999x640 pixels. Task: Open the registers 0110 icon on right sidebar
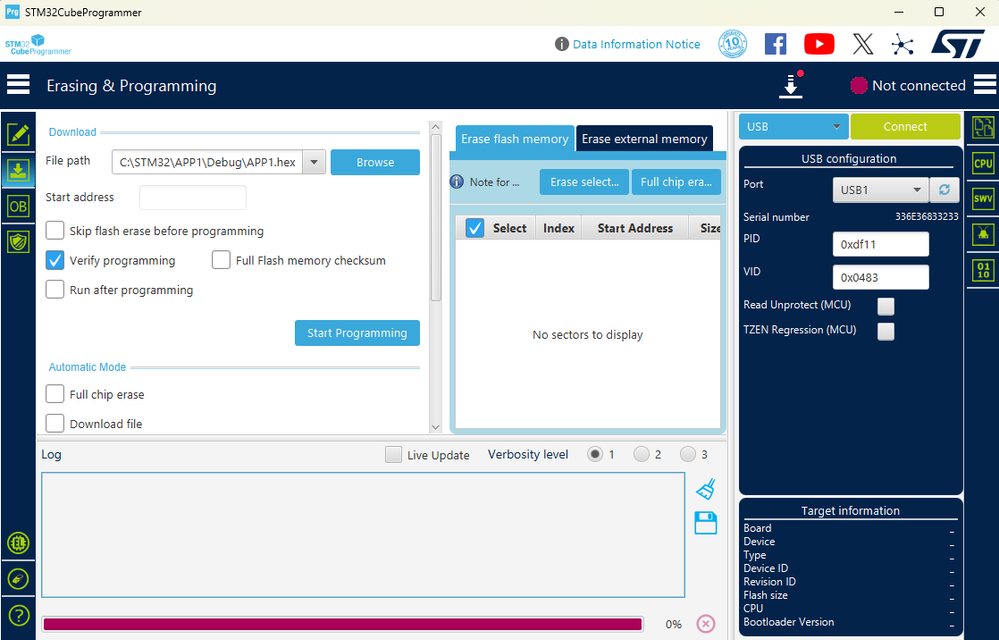tap(982, 271)
